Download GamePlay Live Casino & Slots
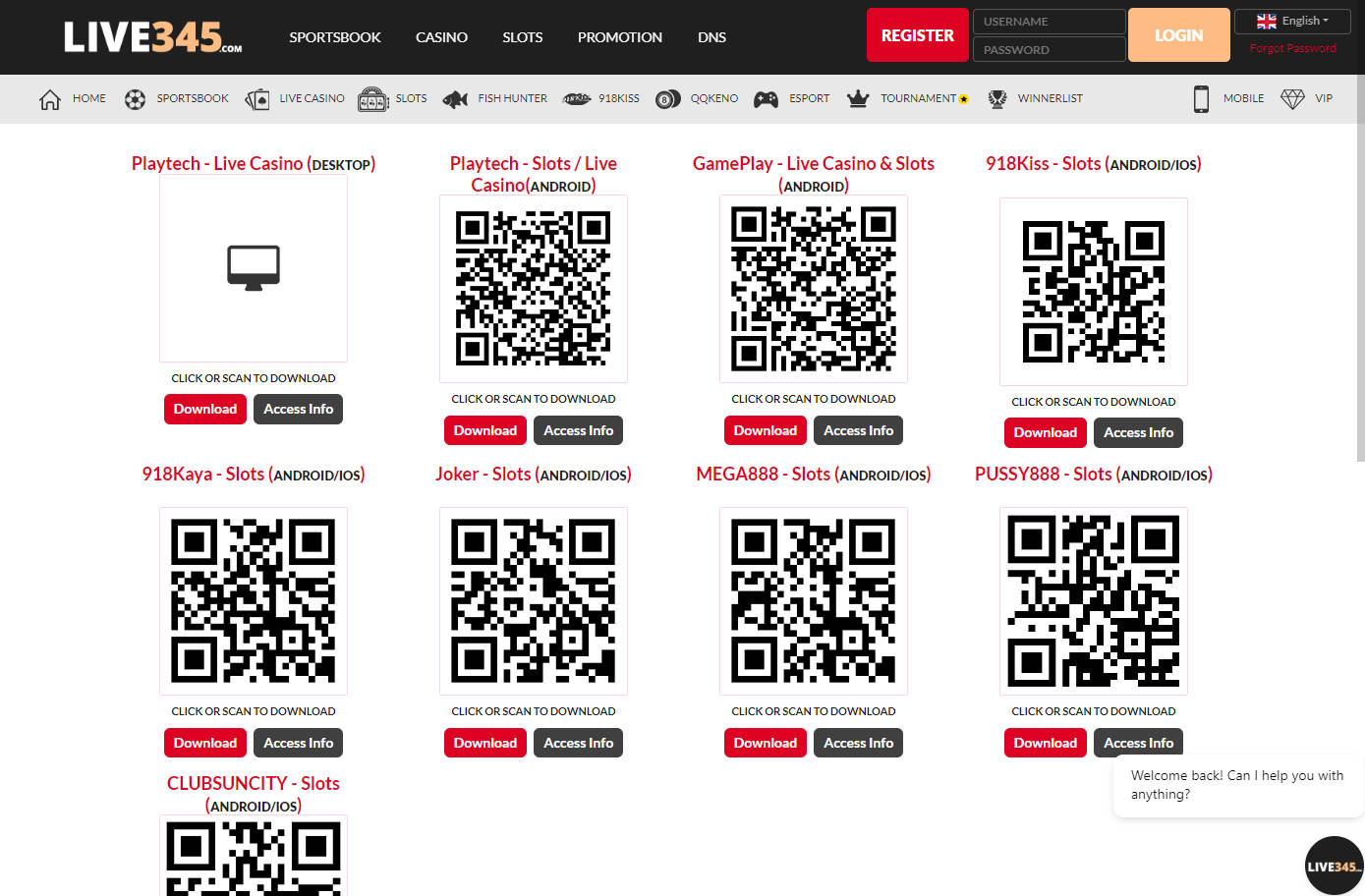 click(x=766, y=430)
